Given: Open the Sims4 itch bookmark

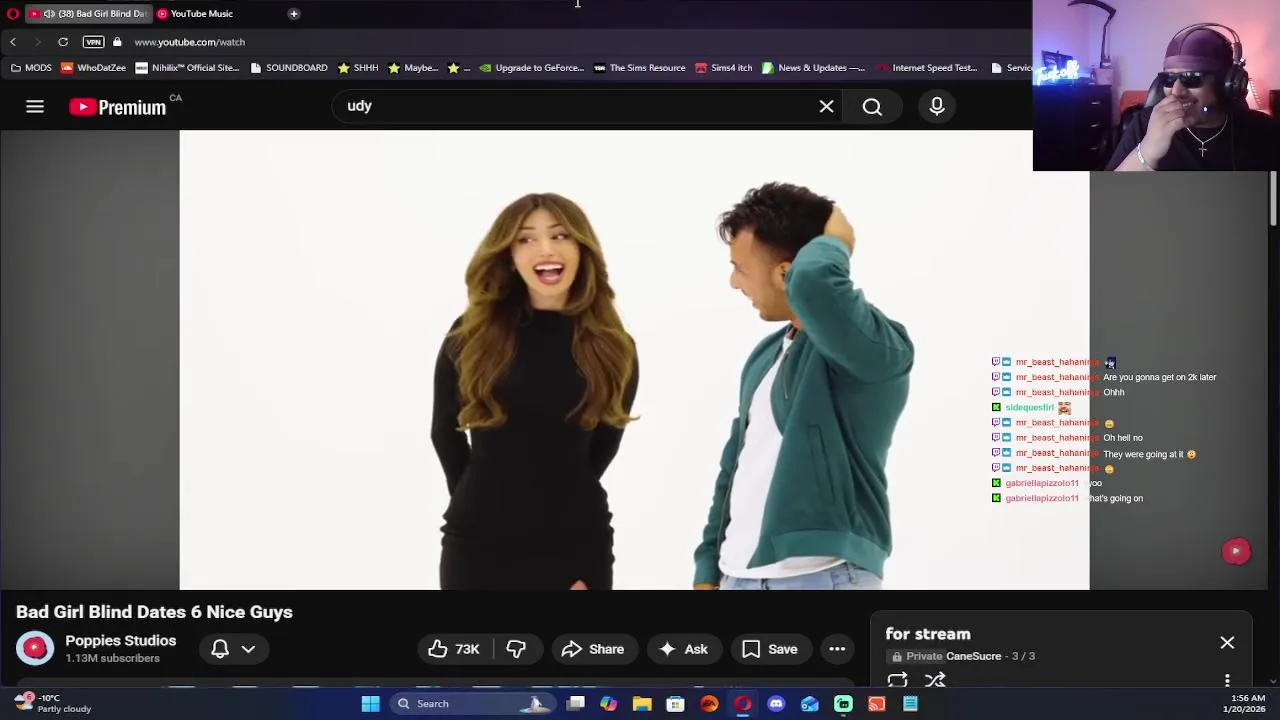Looking at the screenshot, I should [x=723, y=68].
